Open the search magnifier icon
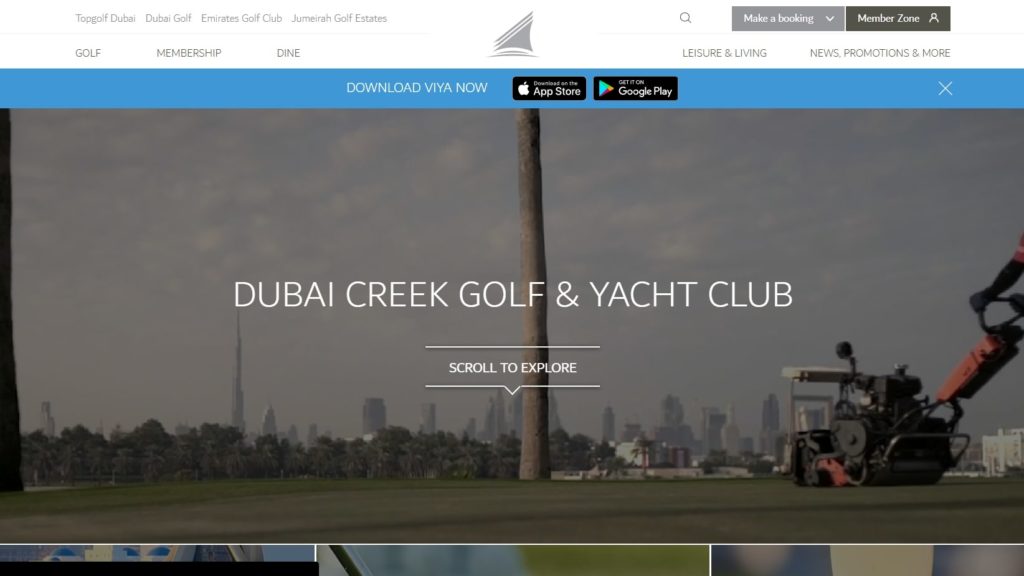 (x=685, y=18)
